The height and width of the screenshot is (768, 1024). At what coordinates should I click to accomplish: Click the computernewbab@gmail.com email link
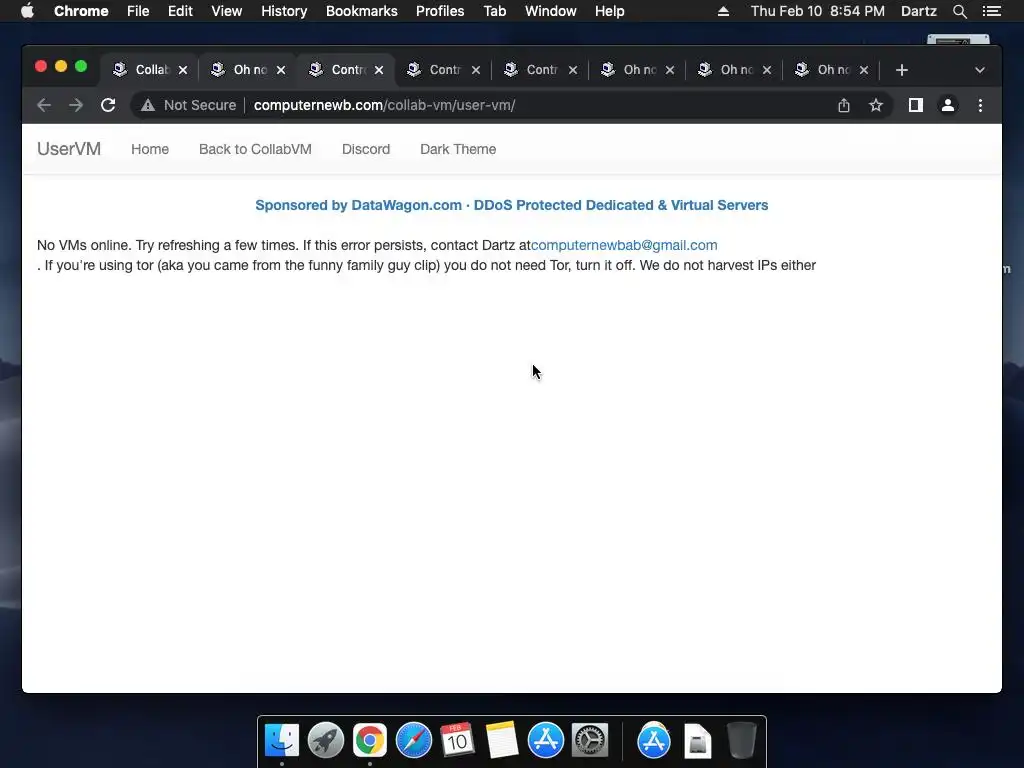pos(624,245)
